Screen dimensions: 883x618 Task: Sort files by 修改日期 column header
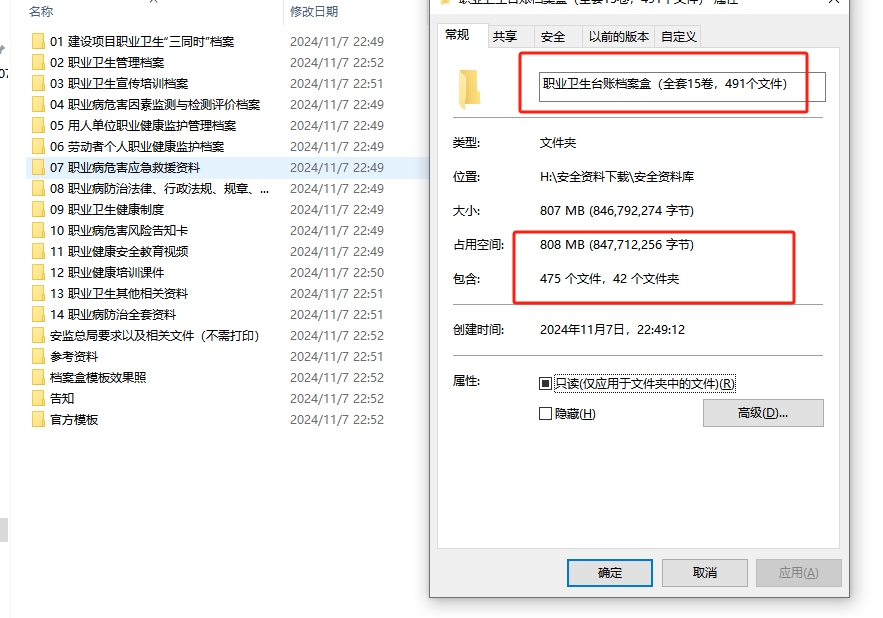[x=314, y=11]
